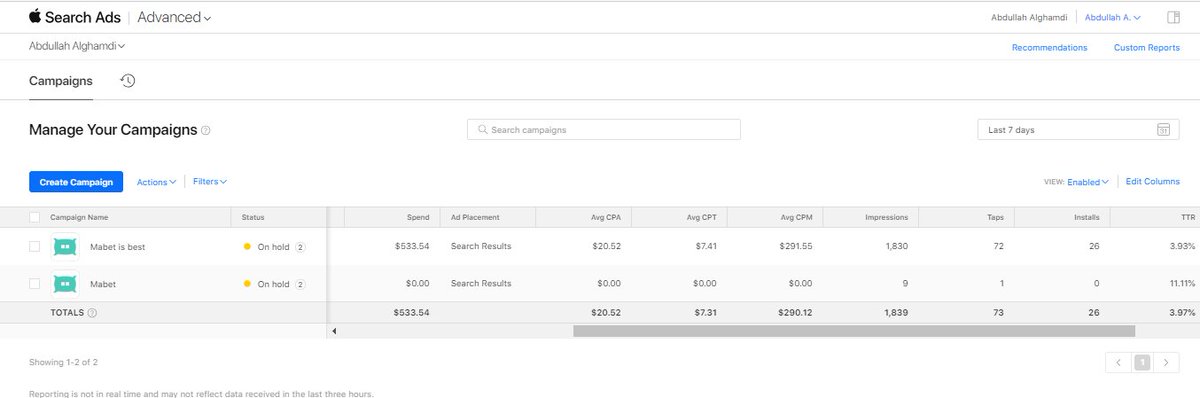The height and width of the screenshot is (398, 1200).
Task: Click the horizontal table scrollbar
Action: [x=854, y=330]
